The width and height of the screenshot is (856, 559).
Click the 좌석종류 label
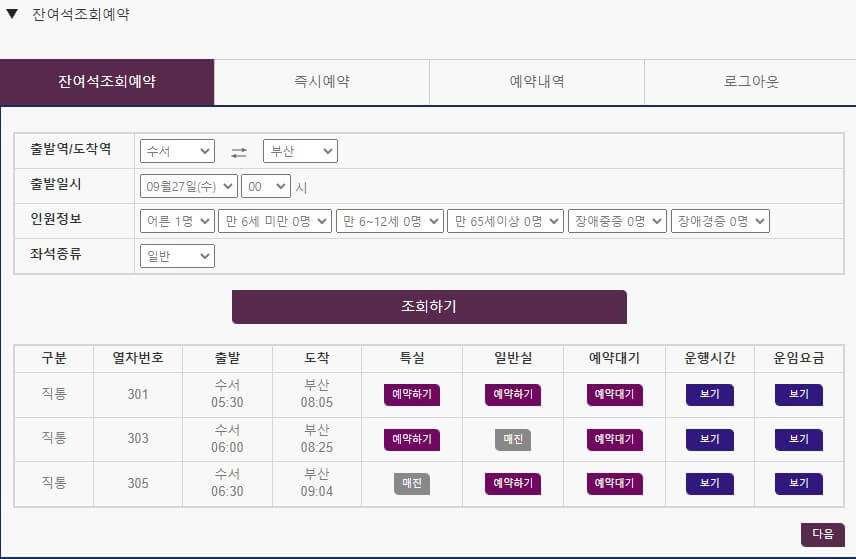coord(56,254)
